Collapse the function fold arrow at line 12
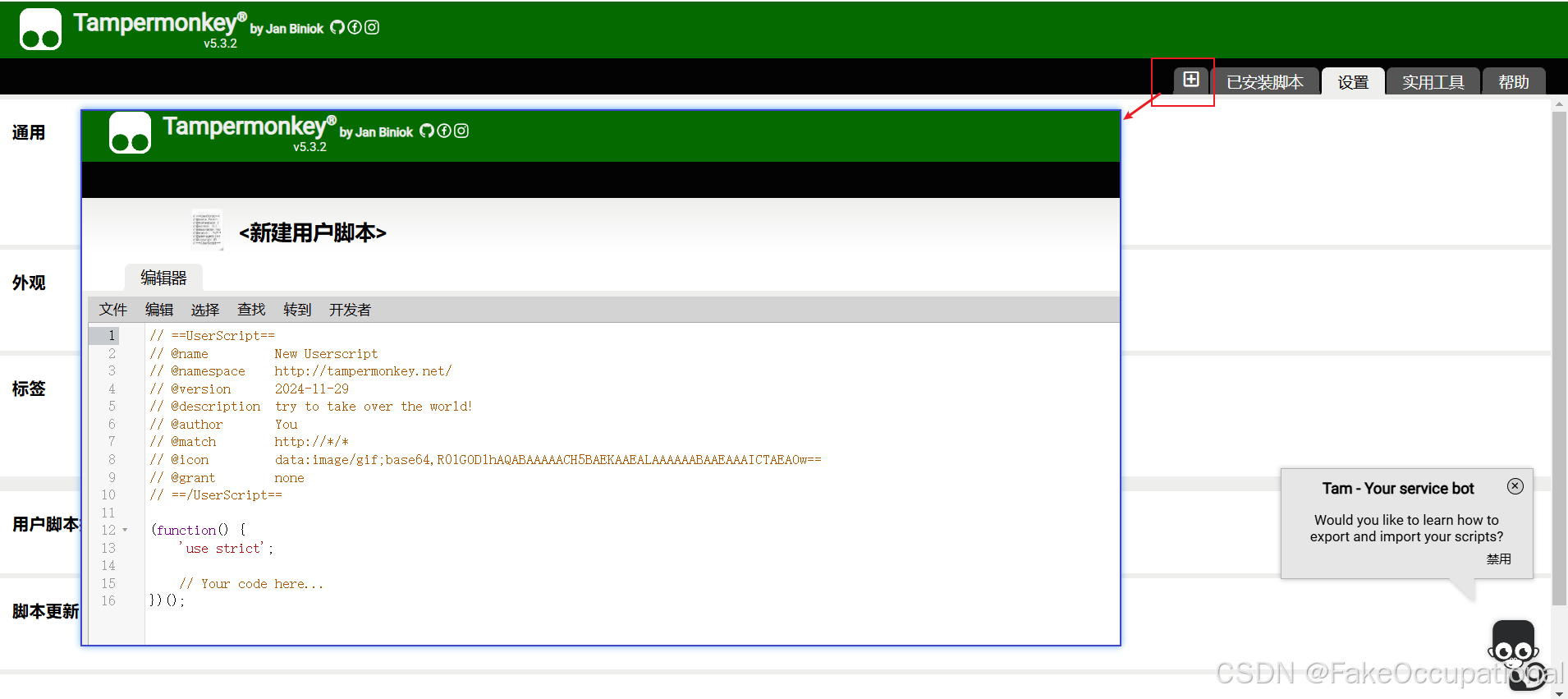The height and width of the screenshot is (699, 1568). coord(125,531)
